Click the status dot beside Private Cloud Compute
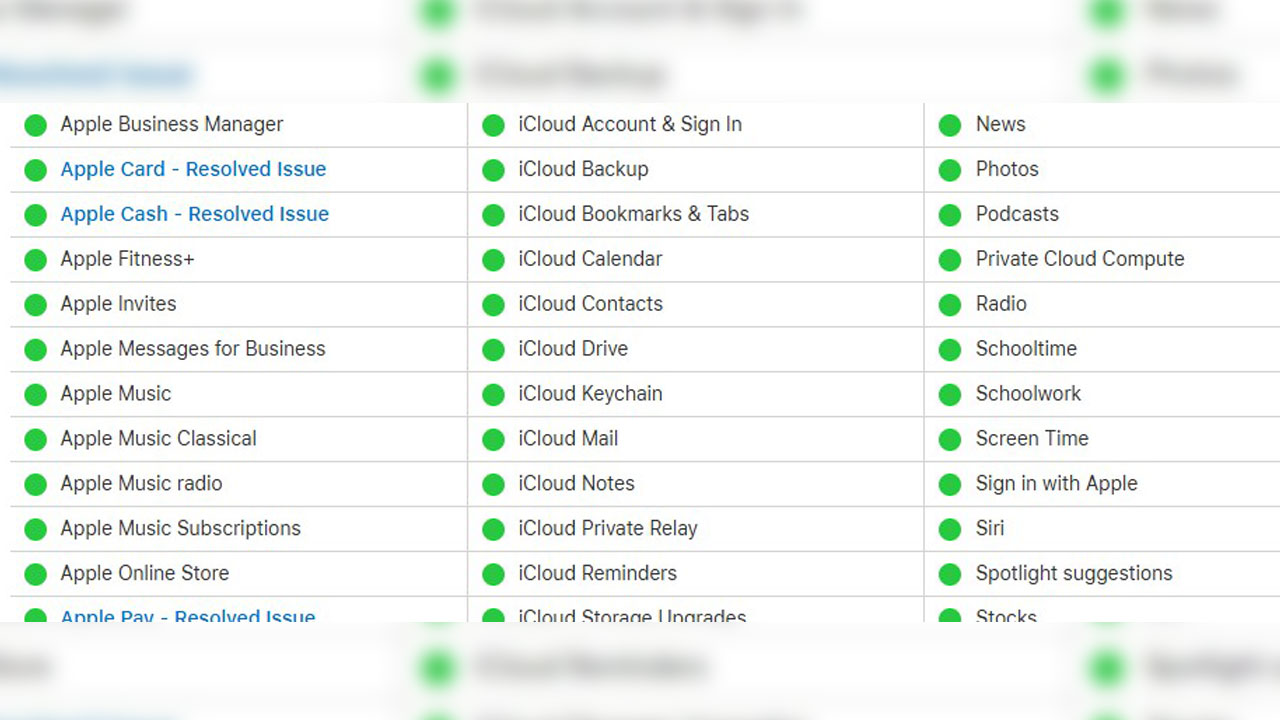 [x=950, y=260]
